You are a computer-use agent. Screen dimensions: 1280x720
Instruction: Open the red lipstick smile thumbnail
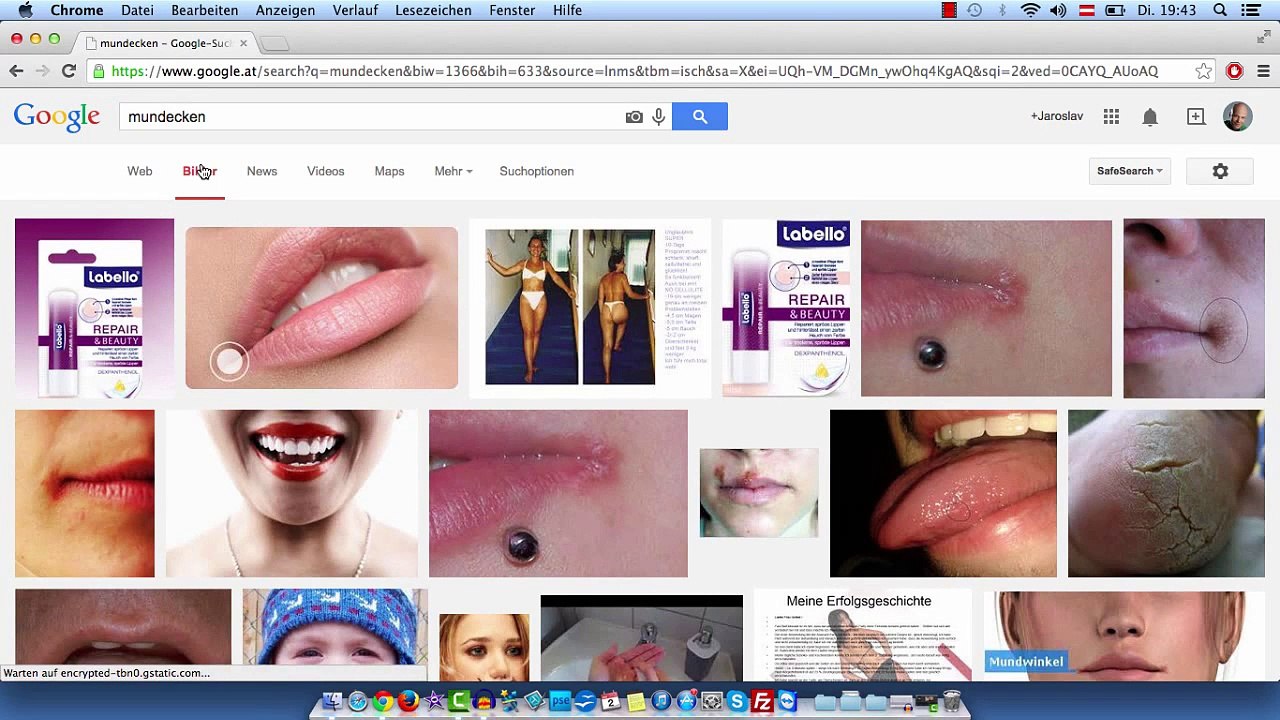(292, 494)
